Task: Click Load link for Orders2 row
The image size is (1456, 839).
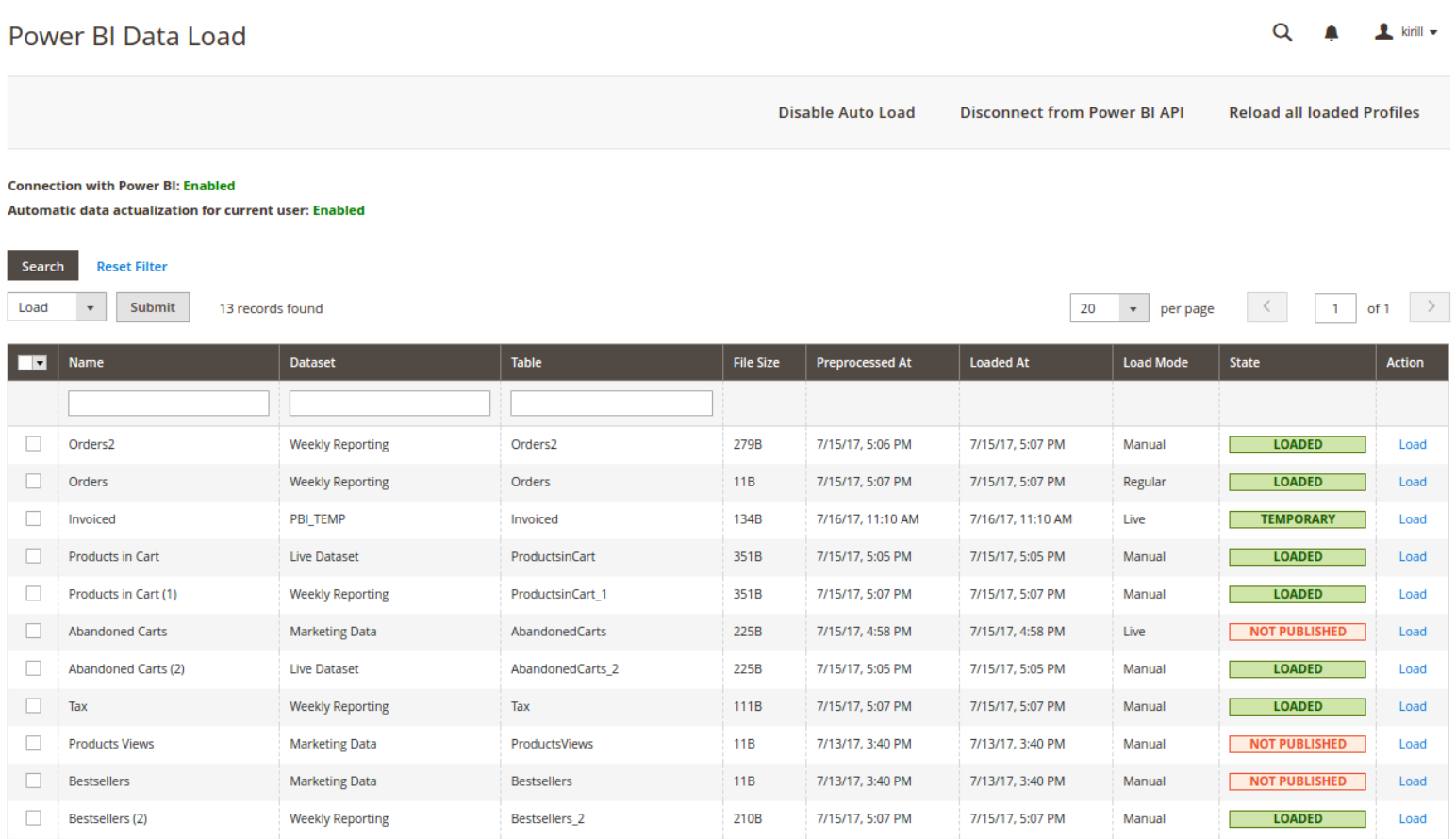Action: click(x=1412, y=444)
